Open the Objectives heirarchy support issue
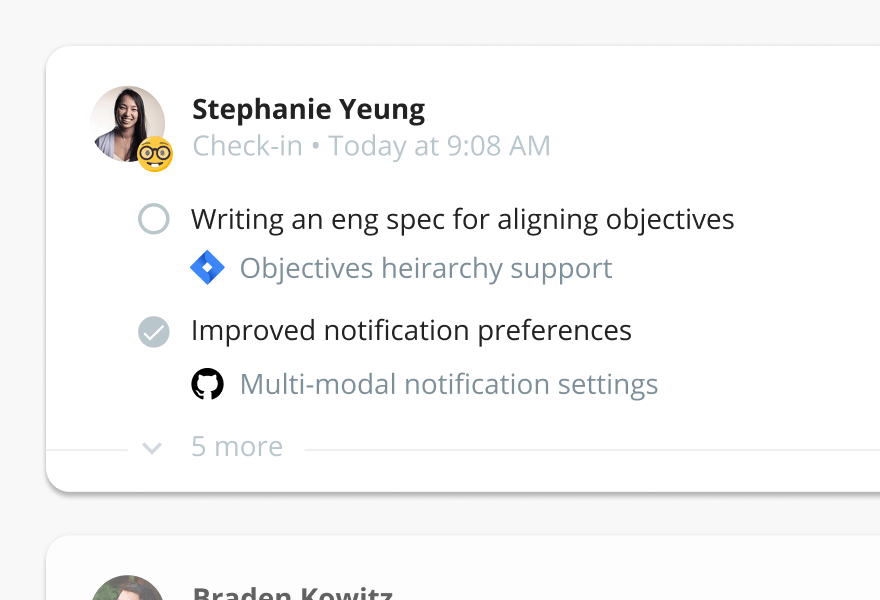Viewport: 880px width, 600px height. tap(426, 269)
